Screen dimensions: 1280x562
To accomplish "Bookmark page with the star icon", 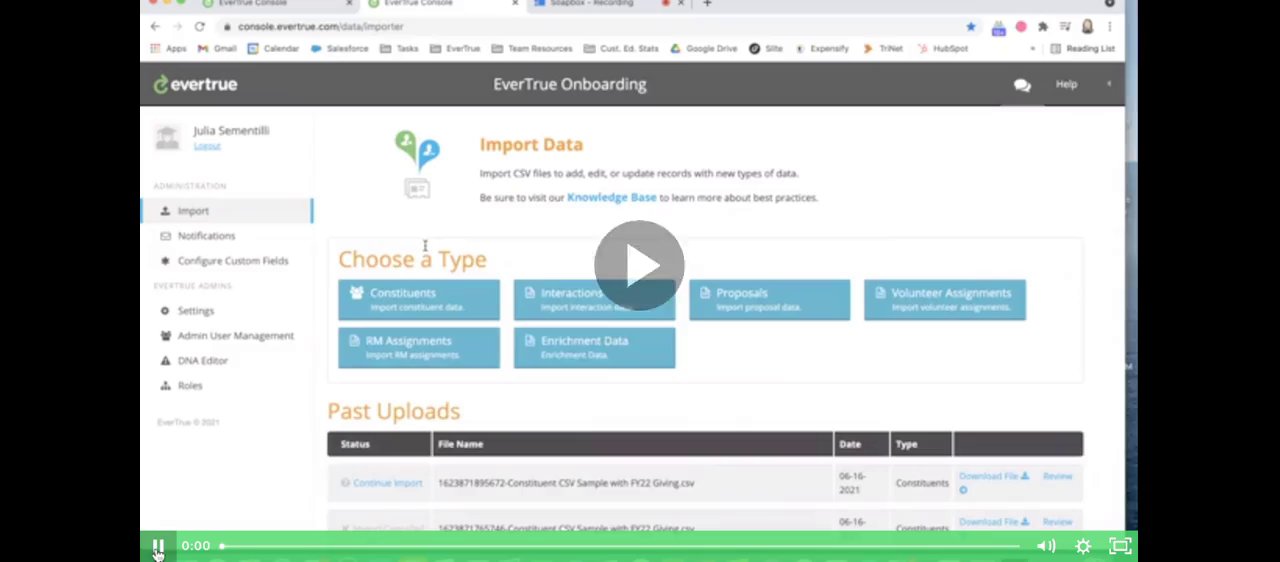I will [x=971, y=27].
